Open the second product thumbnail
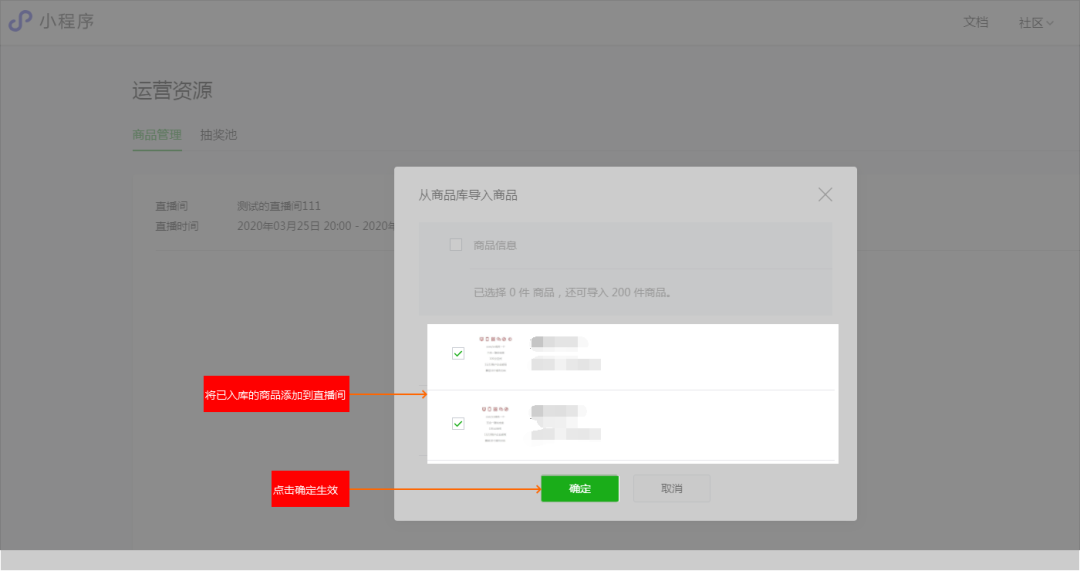 (496, 424)
